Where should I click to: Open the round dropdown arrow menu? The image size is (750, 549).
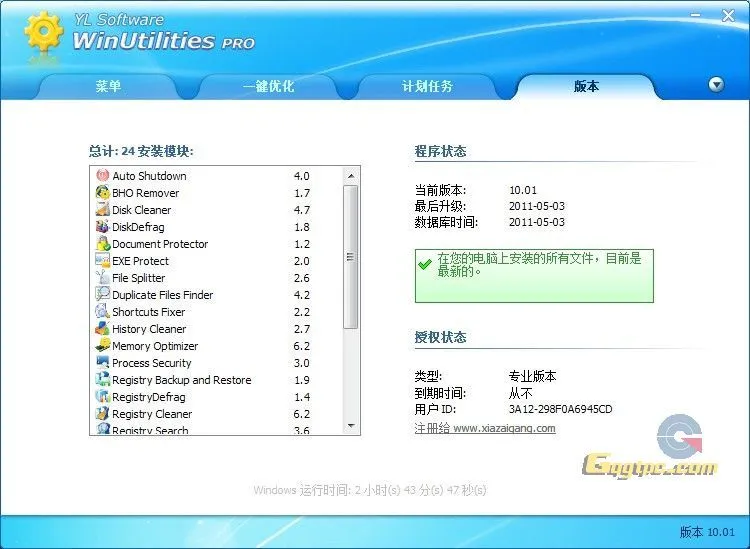coord(716,85)
